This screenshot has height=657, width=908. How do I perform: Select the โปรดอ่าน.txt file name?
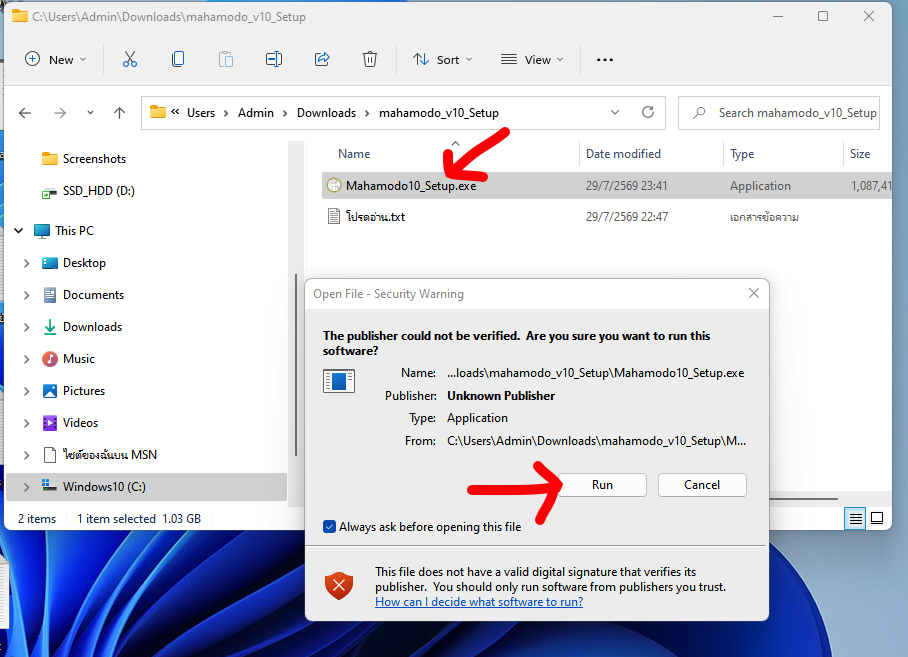click(375, 216)
